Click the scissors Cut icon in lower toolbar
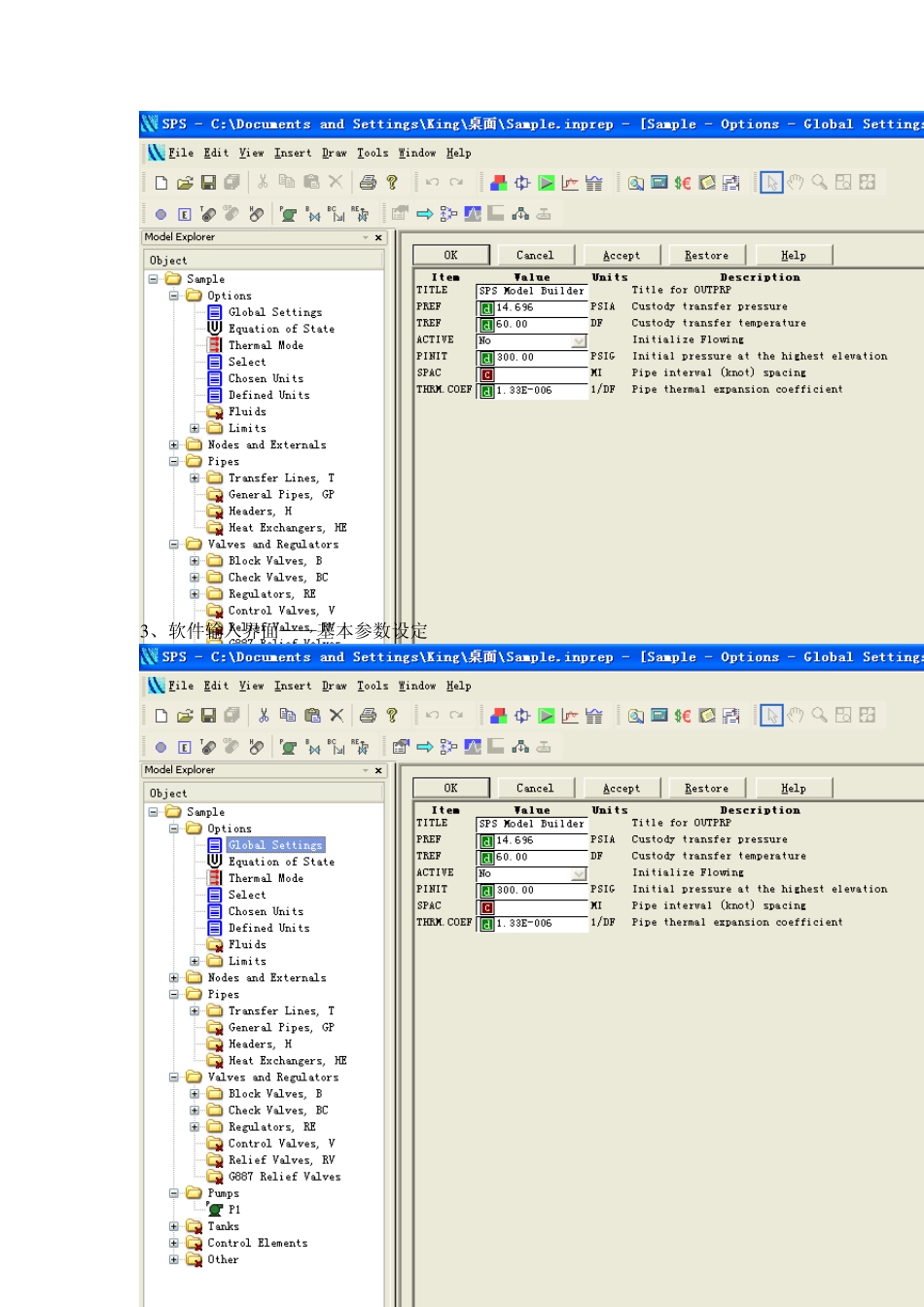The width and height of the screenshot is (924, 1307). [263, 716]
